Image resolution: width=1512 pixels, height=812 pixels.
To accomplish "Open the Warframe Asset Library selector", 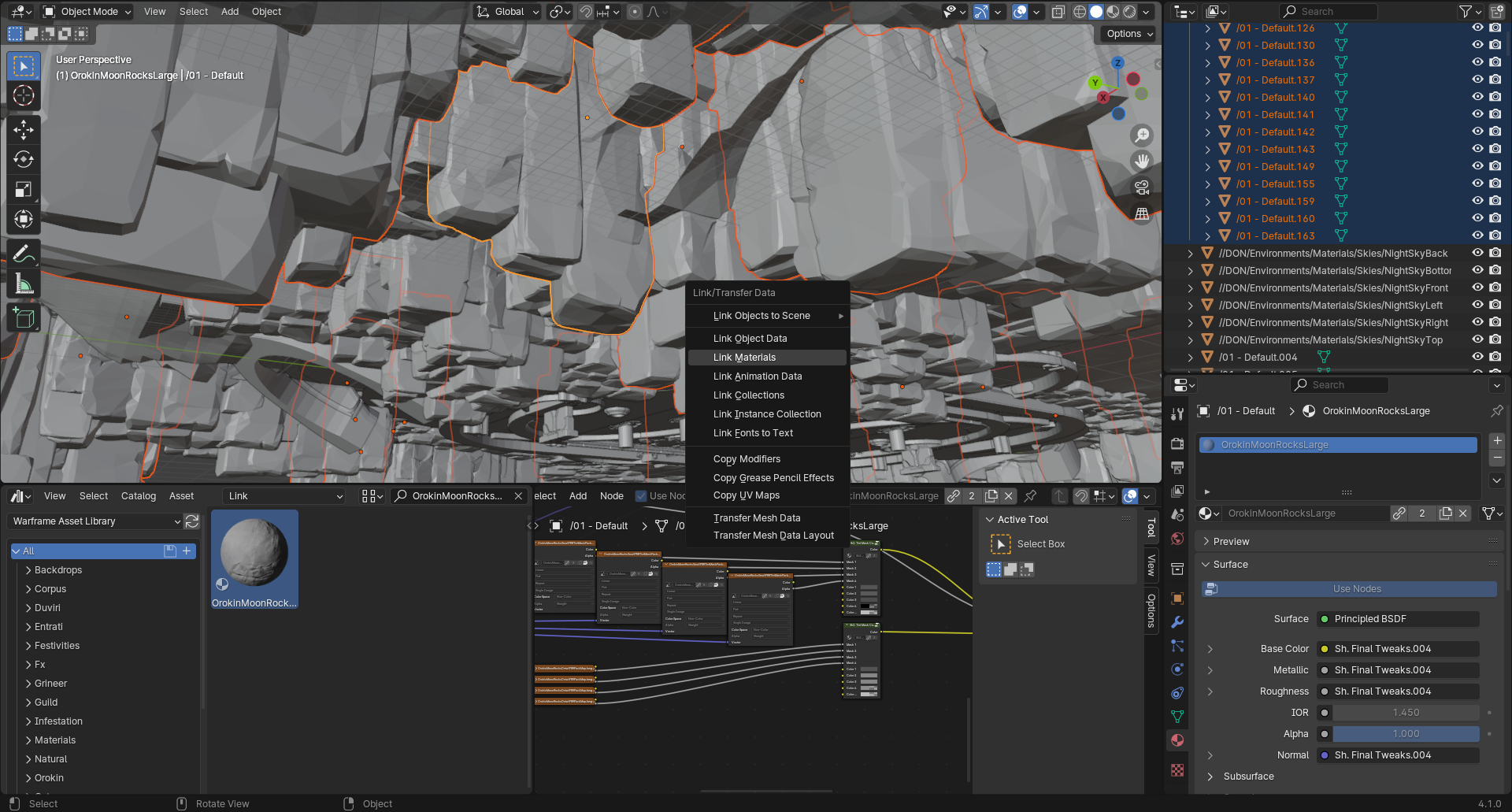I will pyautogui.click(x=95, y=521).
